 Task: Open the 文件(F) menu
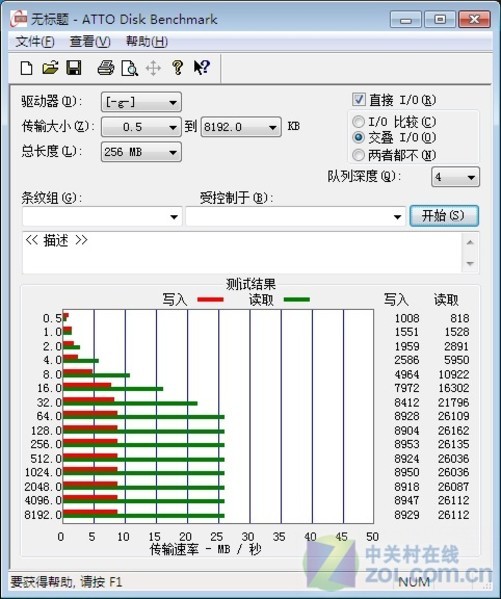click(x=35, y=41)
